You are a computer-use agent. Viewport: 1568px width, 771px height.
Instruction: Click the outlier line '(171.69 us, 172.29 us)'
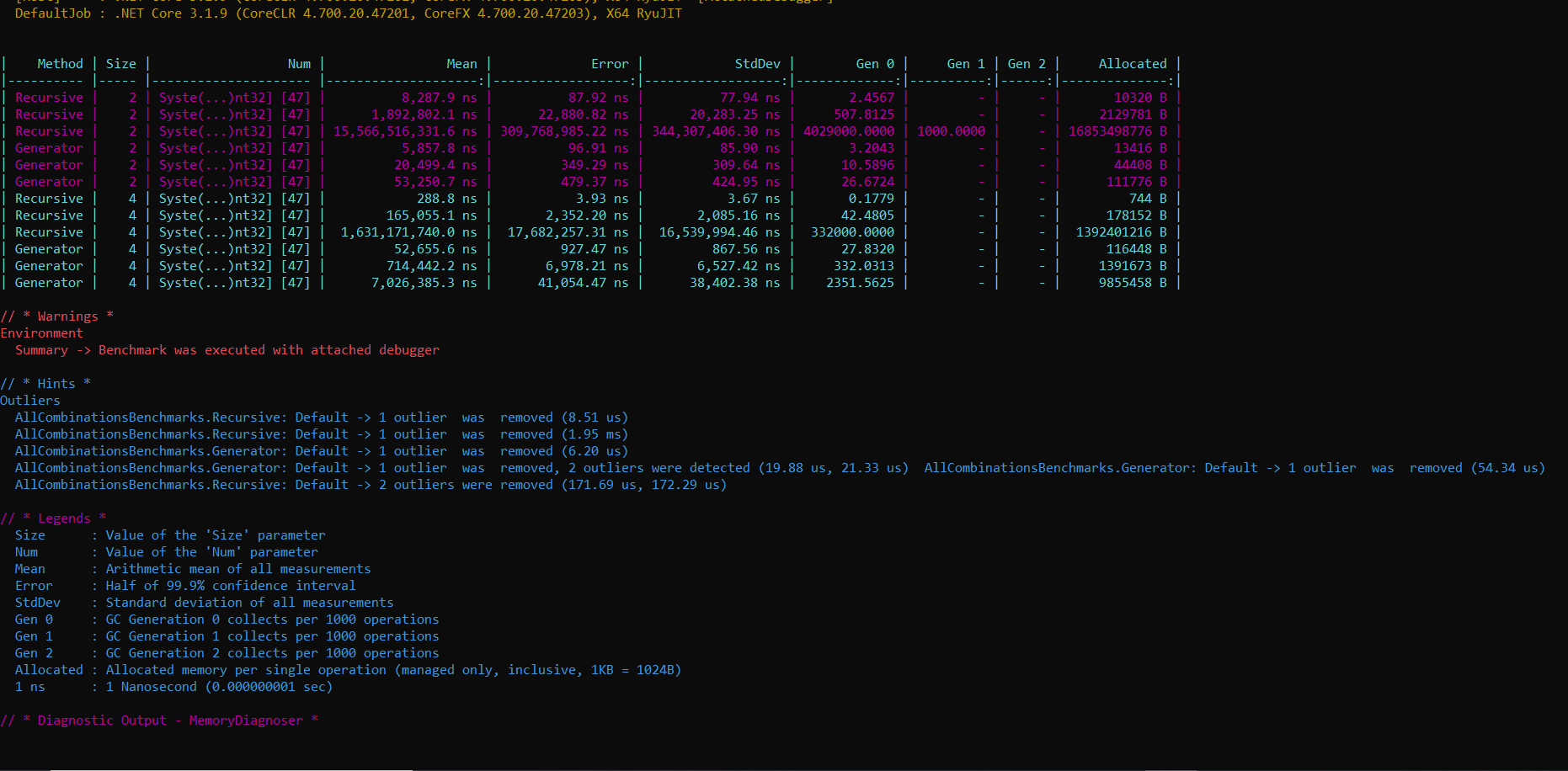(371, 485)
